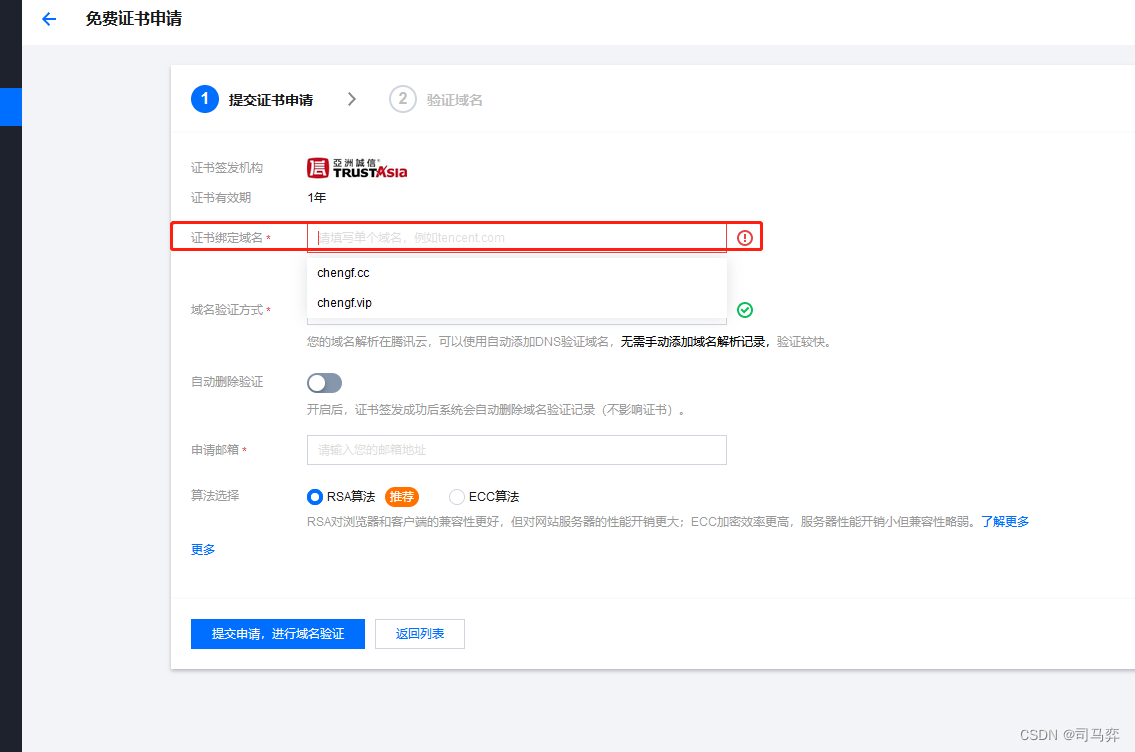This screenshot has height=752, width=1135.
Task: Toggle the 自动删除验证 switch
Action: [x=324, y=383]
